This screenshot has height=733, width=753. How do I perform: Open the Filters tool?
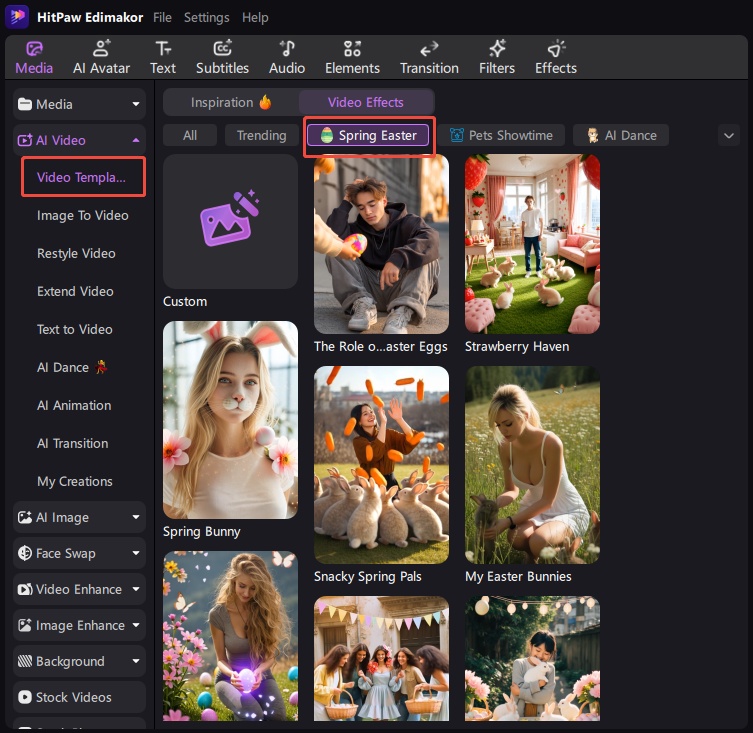497,57
